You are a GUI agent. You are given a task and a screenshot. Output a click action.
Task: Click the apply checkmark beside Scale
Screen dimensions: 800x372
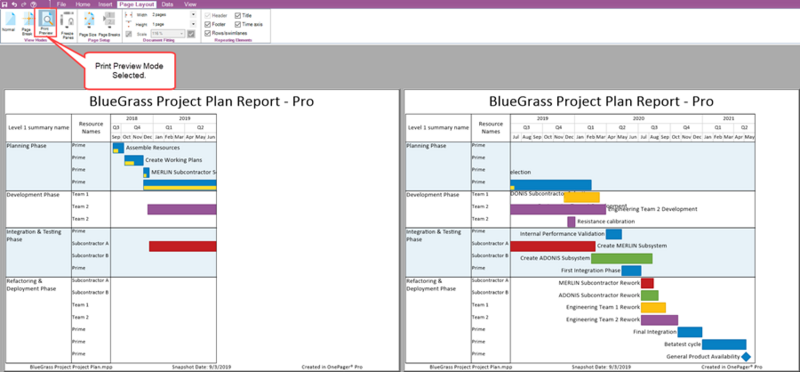click(x=191, y=34)
